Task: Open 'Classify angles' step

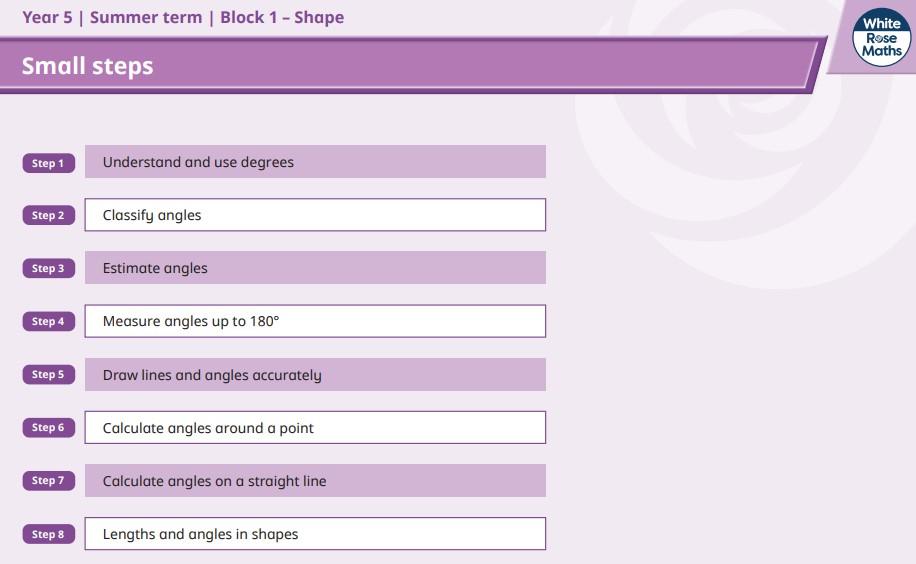Action: 315,215
